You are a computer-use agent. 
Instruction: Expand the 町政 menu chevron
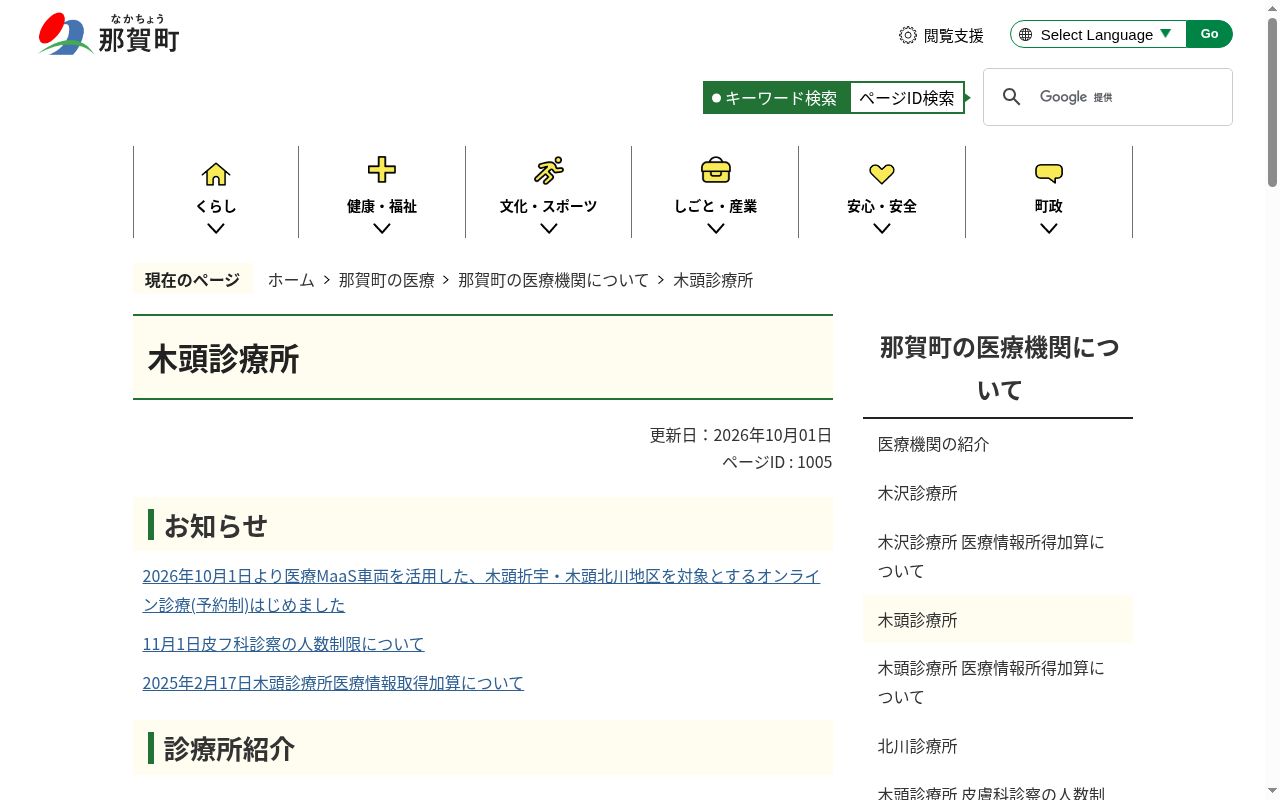point(1049,228)
